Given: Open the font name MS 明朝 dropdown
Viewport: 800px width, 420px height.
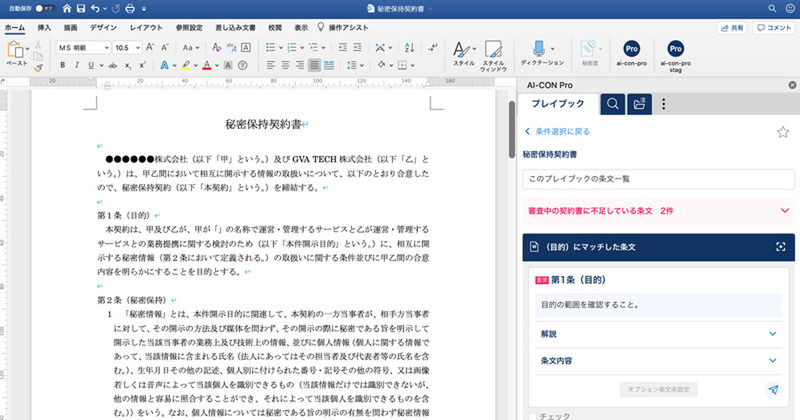Looking at the screenshot, I should coord(107,47).
